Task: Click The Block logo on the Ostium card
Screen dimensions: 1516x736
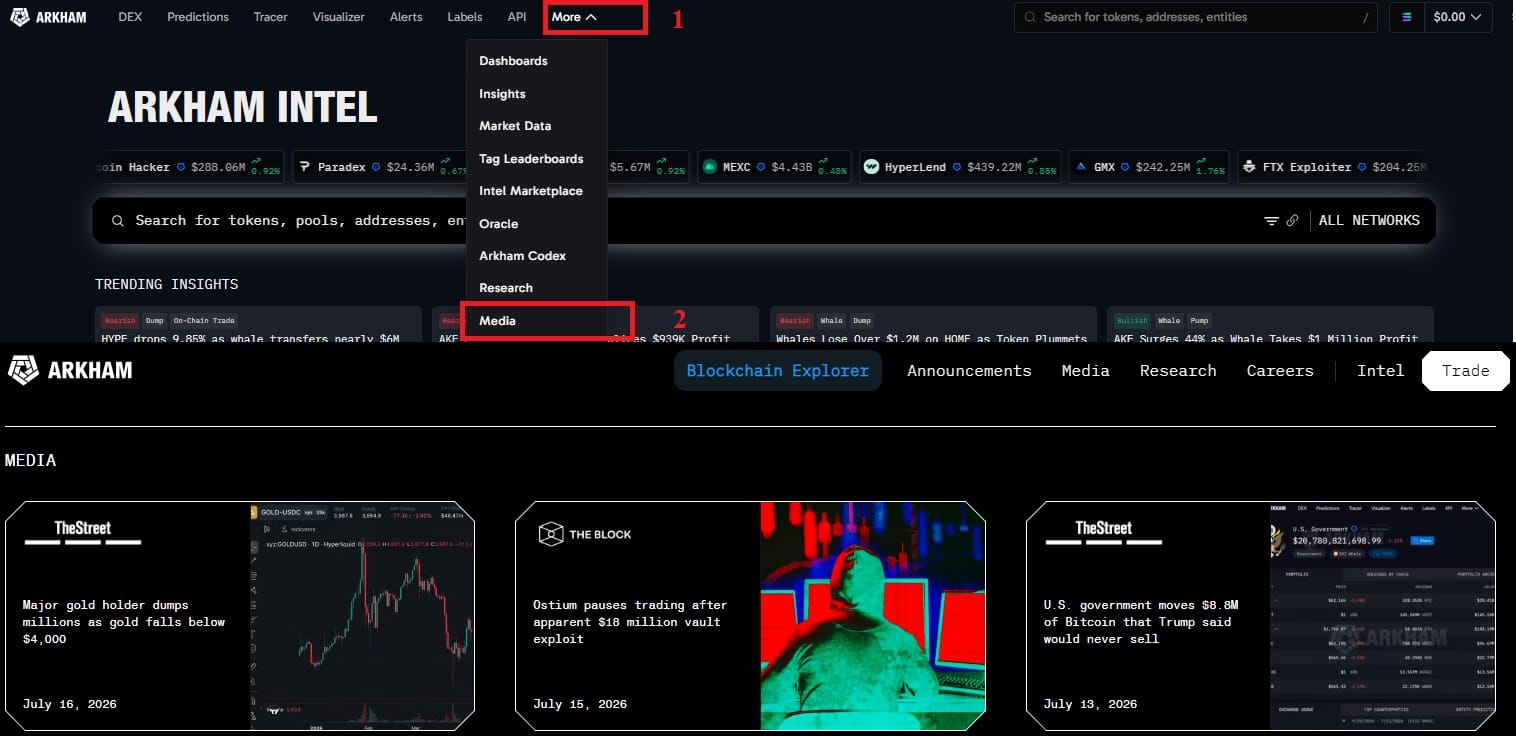Action: [585, 534]
